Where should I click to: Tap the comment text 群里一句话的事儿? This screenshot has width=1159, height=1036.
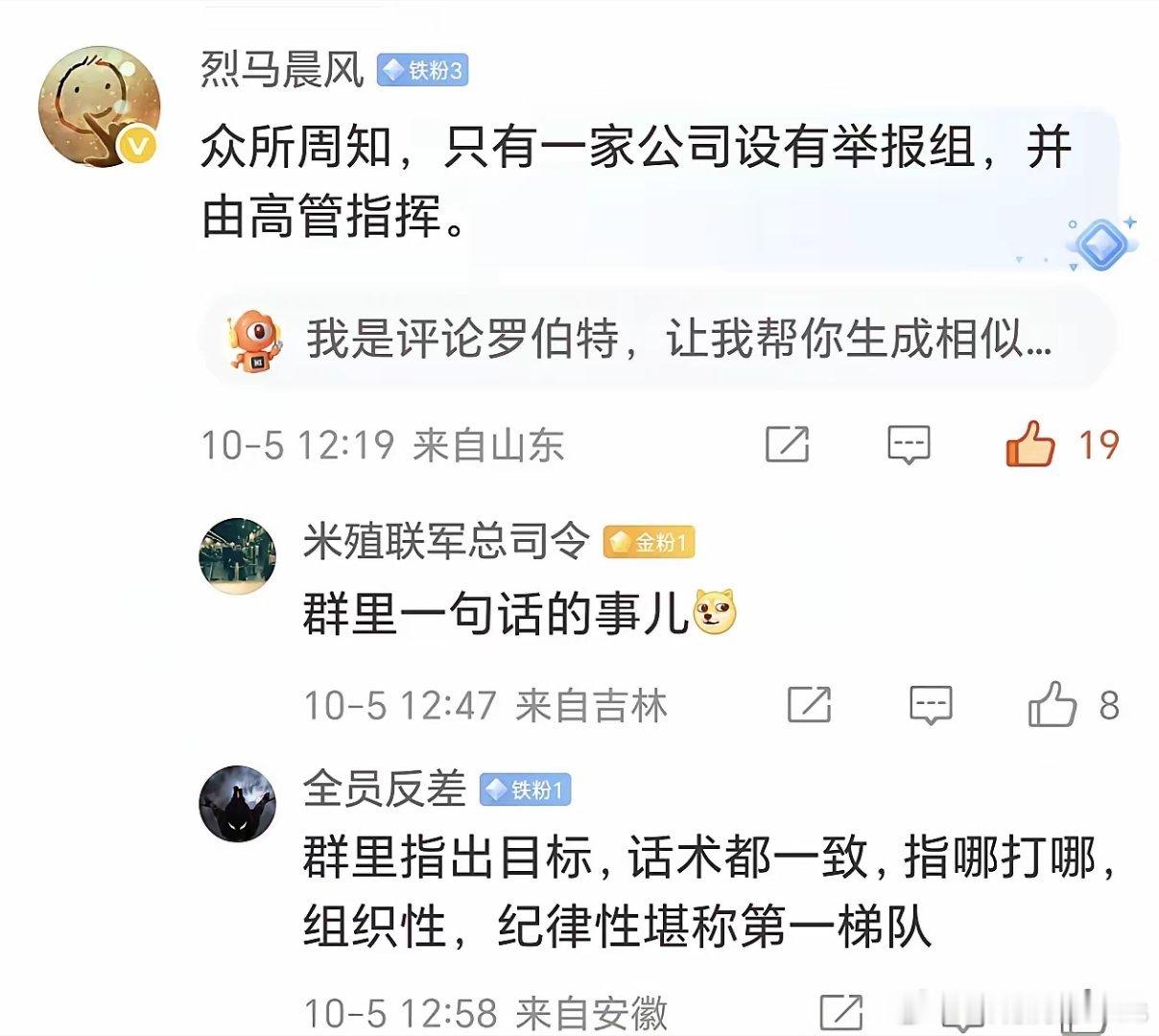(497, 615)
